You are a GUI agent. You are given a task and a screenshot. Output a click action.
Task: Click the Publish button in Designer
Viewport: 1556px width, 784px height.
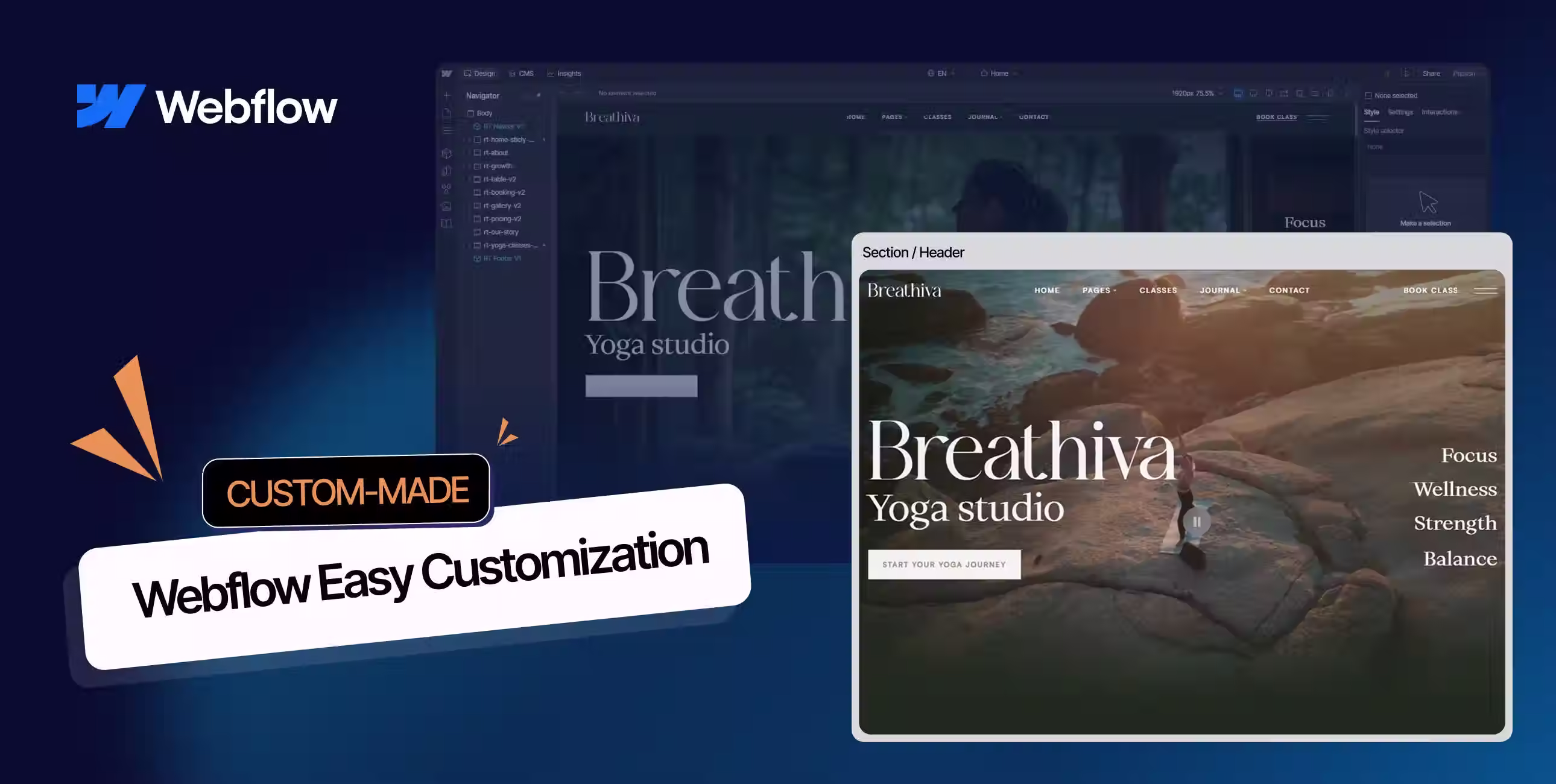click(x=1464, y=74)
